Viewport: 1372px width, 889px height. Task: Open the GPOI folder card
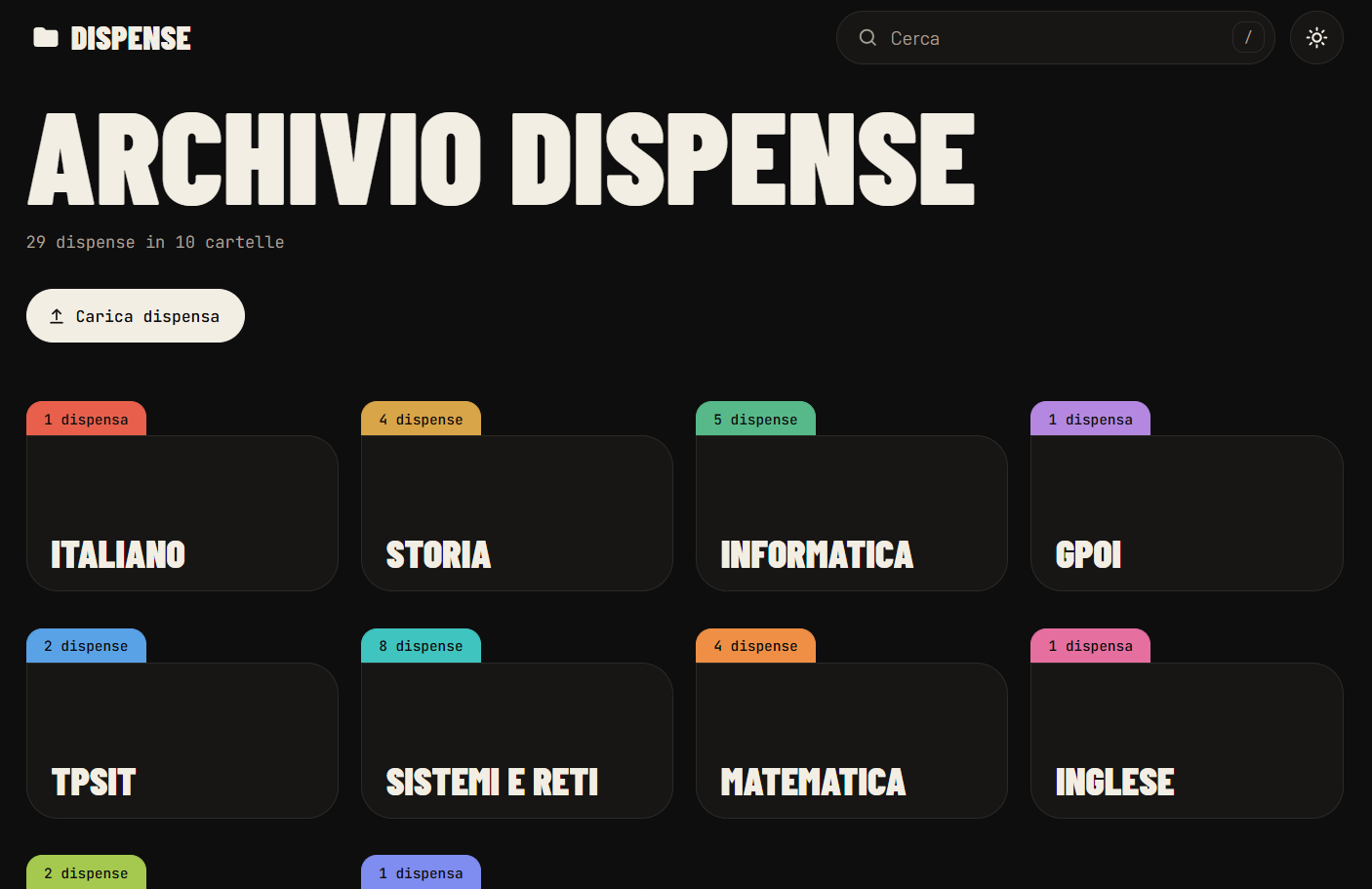[x=1187, y=513]
